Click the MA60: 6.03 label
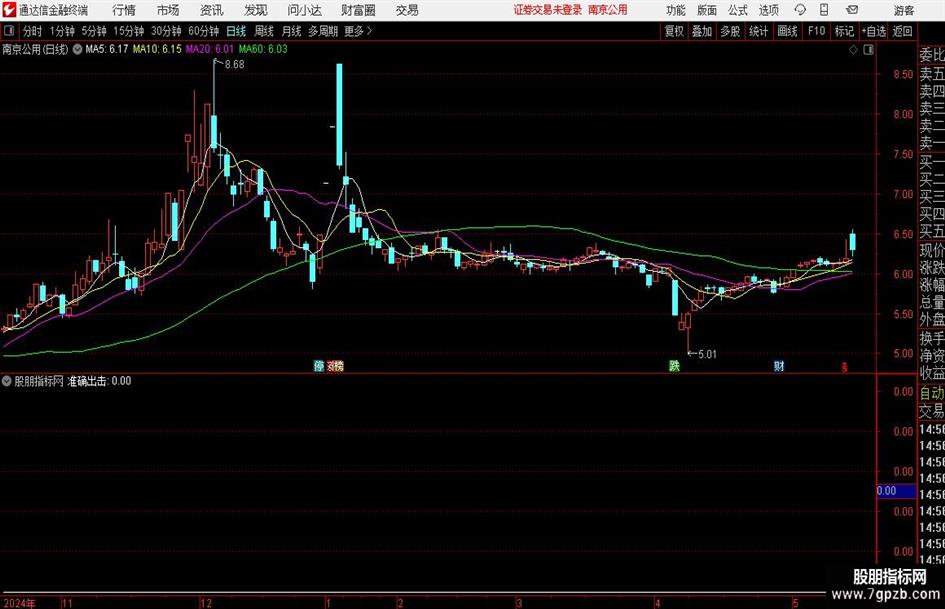945x609 pixels. click(263, 49)
